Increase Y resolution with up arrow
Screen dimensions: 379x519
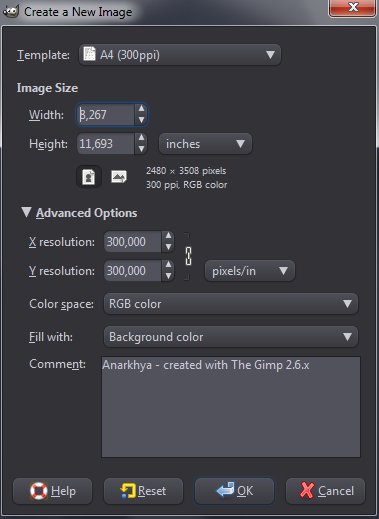pyautogui.click(x=168, y=265)
